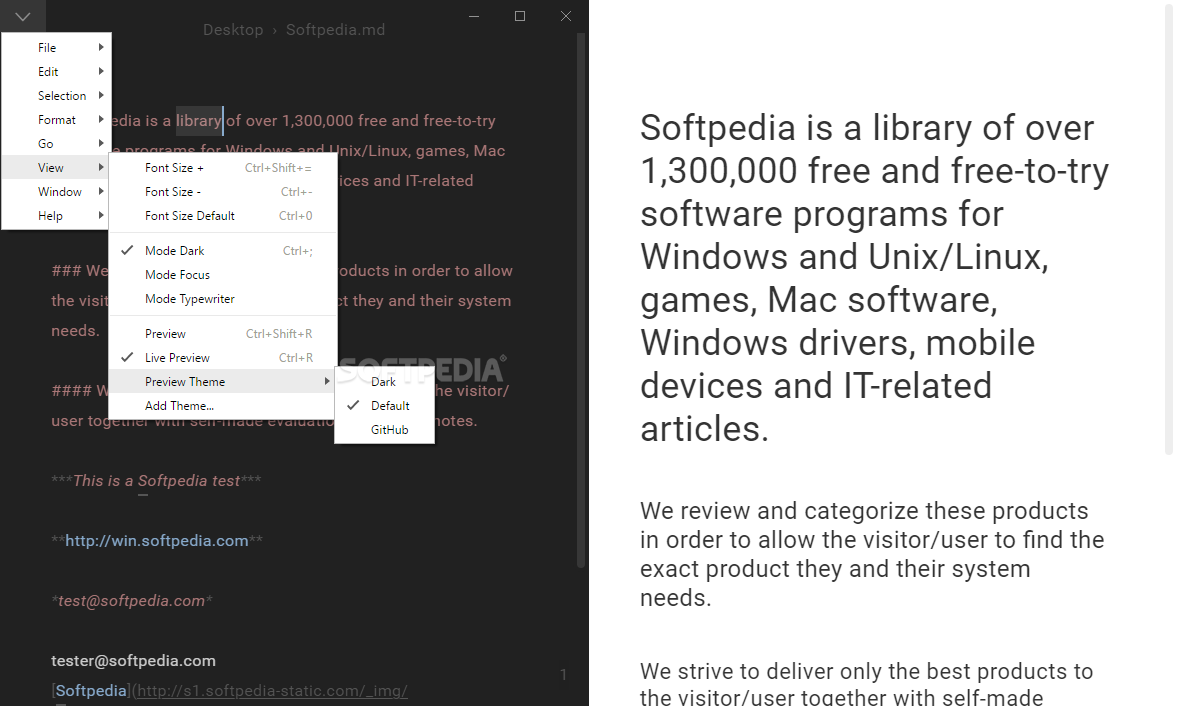Open the Selection menu
The image size is (1177, 706).
coord(56,95)
